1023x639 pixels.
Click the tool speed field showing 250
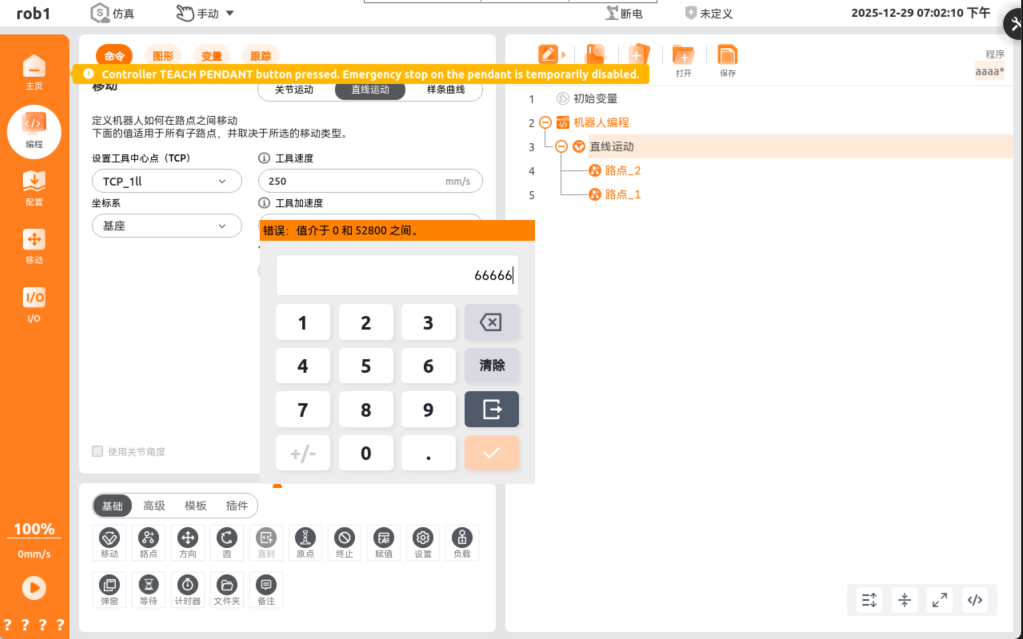pyautogui.click(x=350, y=181)
